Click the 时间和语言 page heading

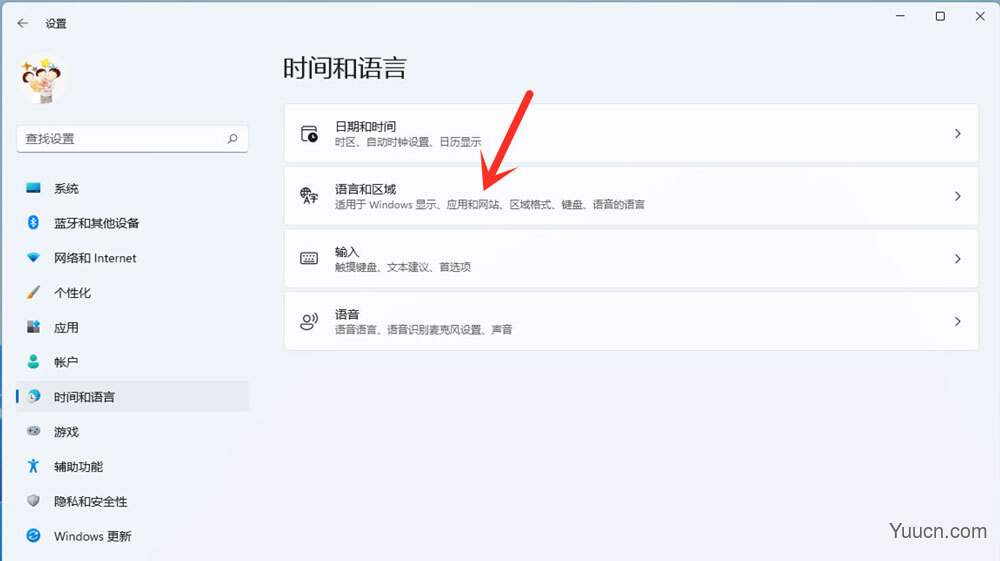click(x=344, y=68)
